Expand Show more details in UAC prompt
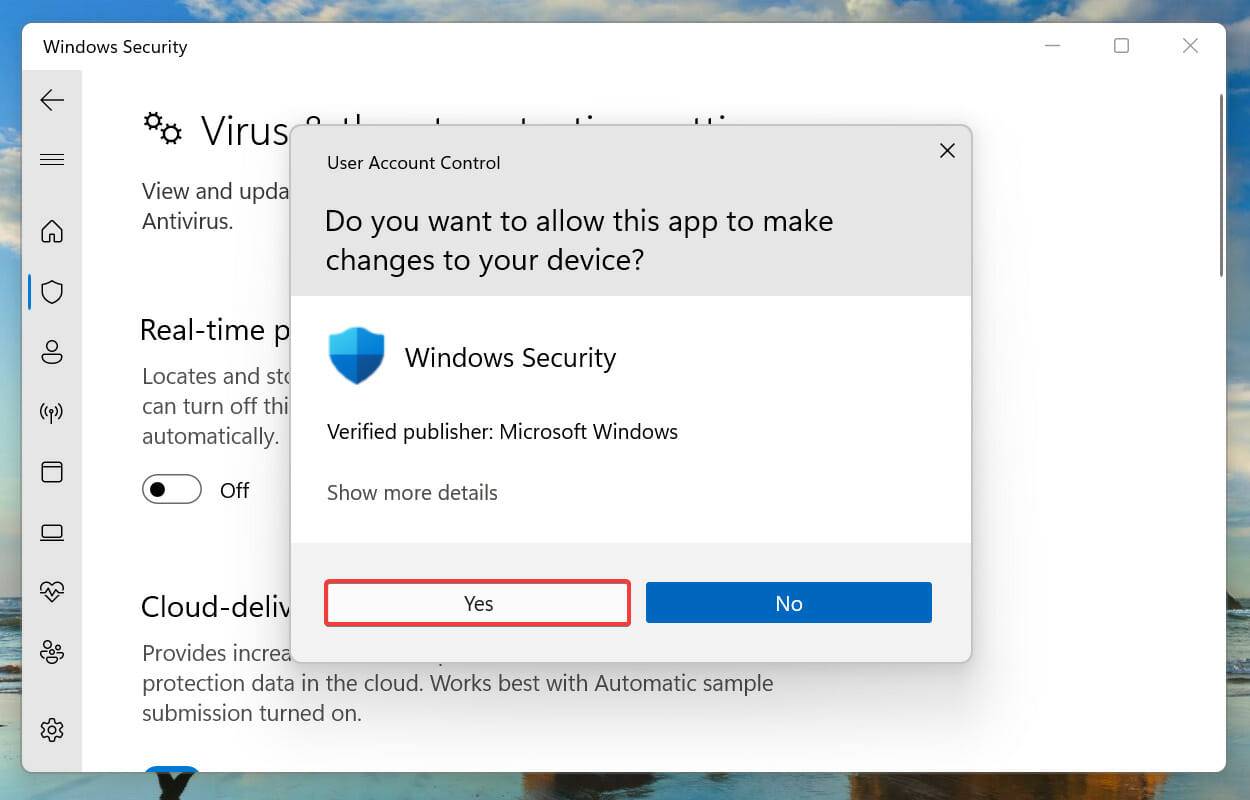This screenshot has width=1250, height=800. tap(412, 492)
